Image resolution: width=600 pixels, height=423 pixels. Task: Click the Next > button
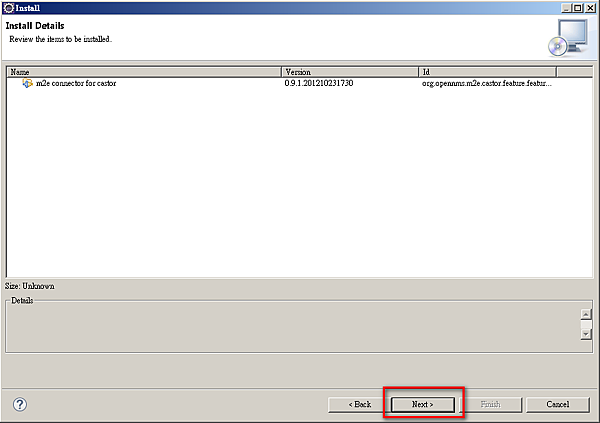tap(423, 404)
